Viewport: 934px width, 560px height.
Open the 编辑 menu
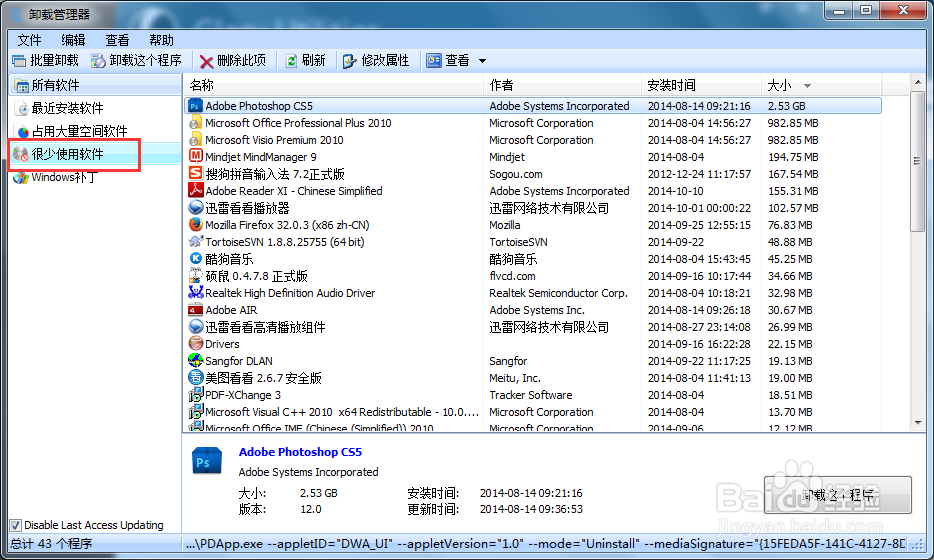(73, 40)
